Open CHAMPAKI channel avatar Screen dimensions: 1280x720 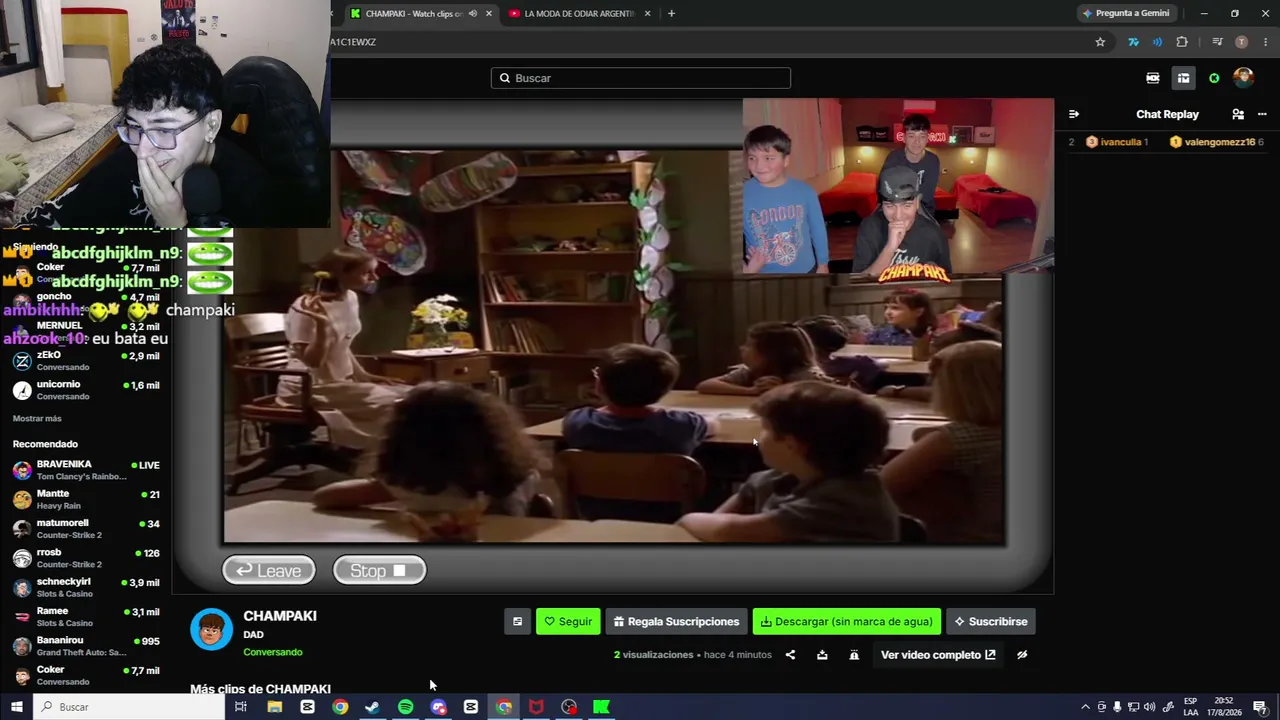coord(211,630)
